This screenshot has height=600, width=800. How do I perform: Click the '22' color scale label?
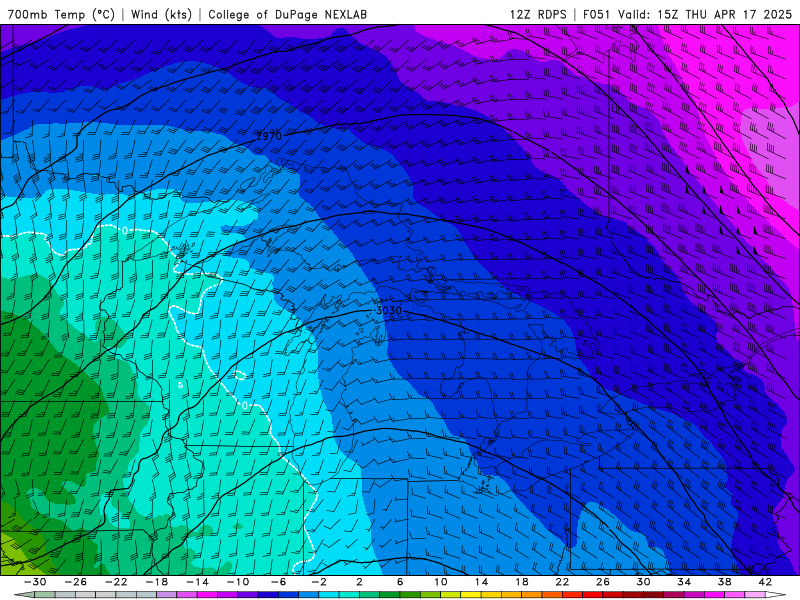pyautogui.click(x=562, y=582)
